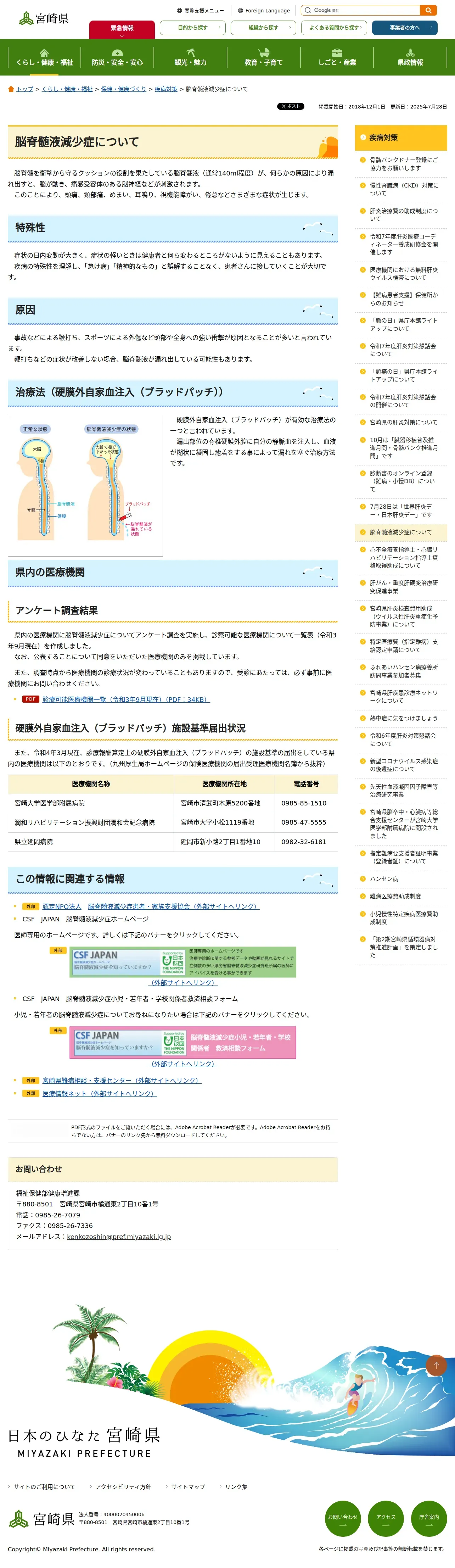
Task: Click breadcrumb link トップ
Action: 25,89
